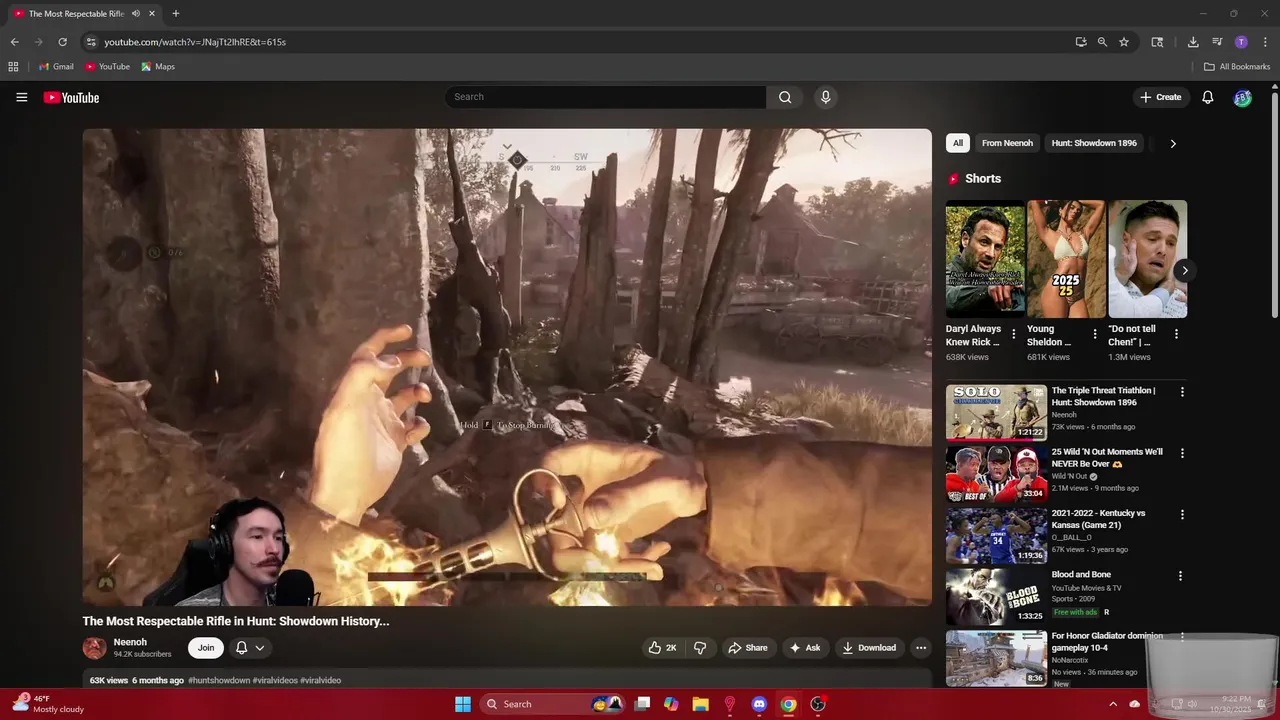Open subscription notification bell dropdown
Image resolution: width=1280 pixels, height=720 pixels.
250,648
